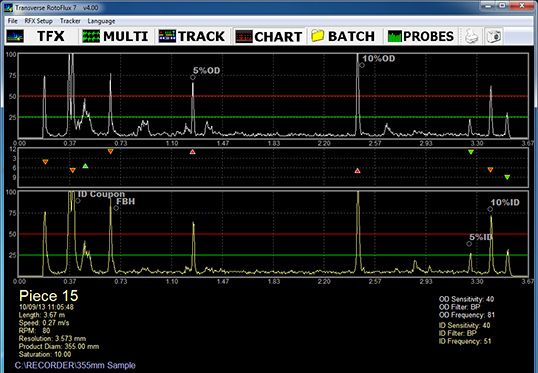Image resolution: width=538 pixels, height=373 pixels.
Task: Open the Language menu
Action: [101, 21]
